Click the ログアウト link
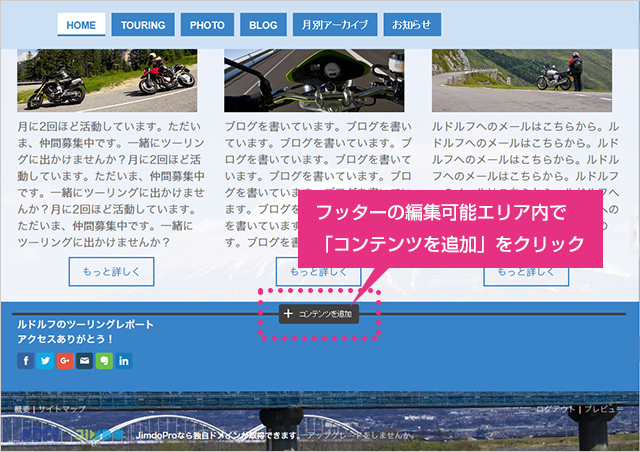 555,409
